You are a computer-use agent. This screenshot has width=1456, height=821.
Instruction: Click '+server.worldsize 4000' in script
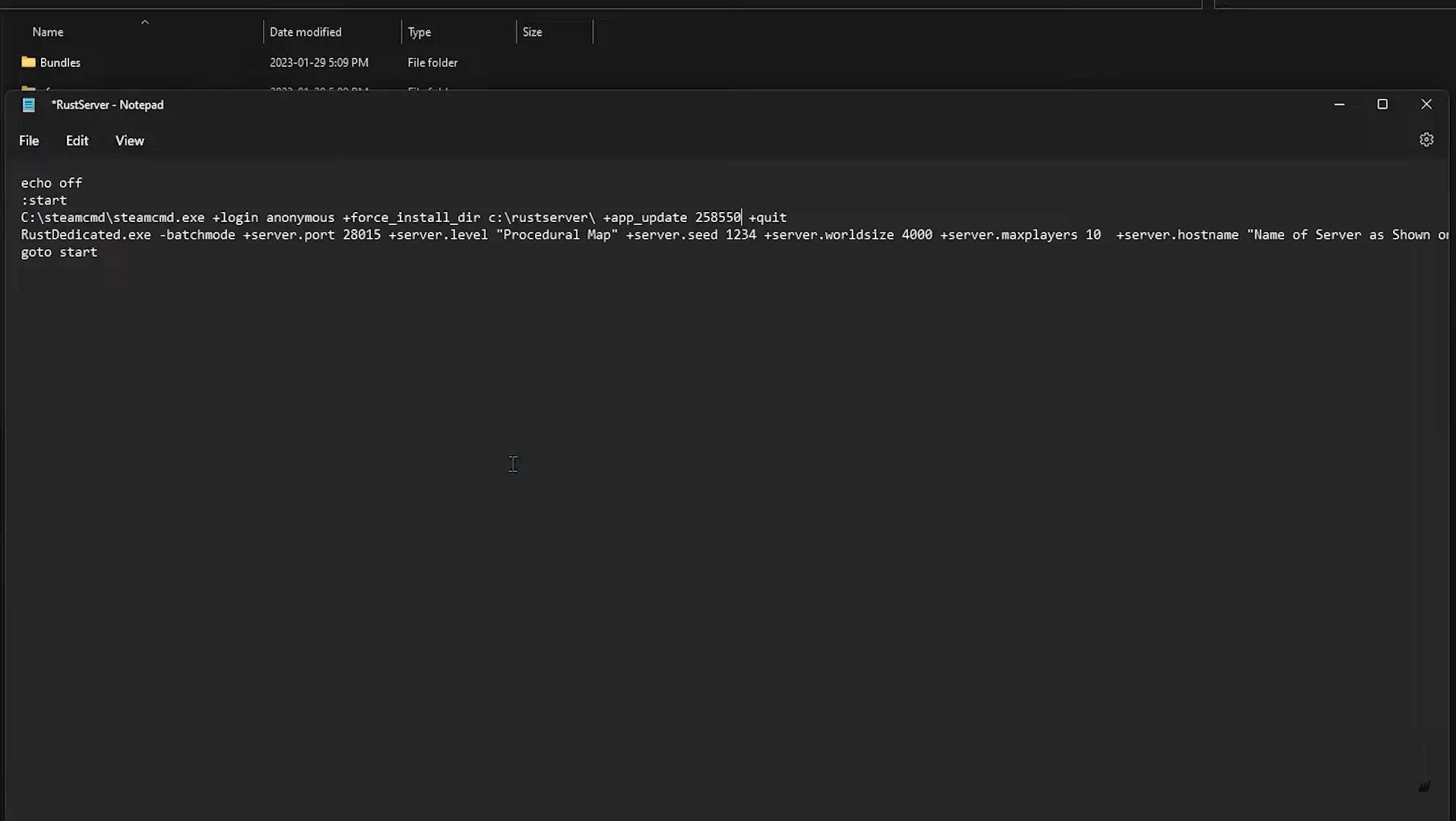click(848, 235)
